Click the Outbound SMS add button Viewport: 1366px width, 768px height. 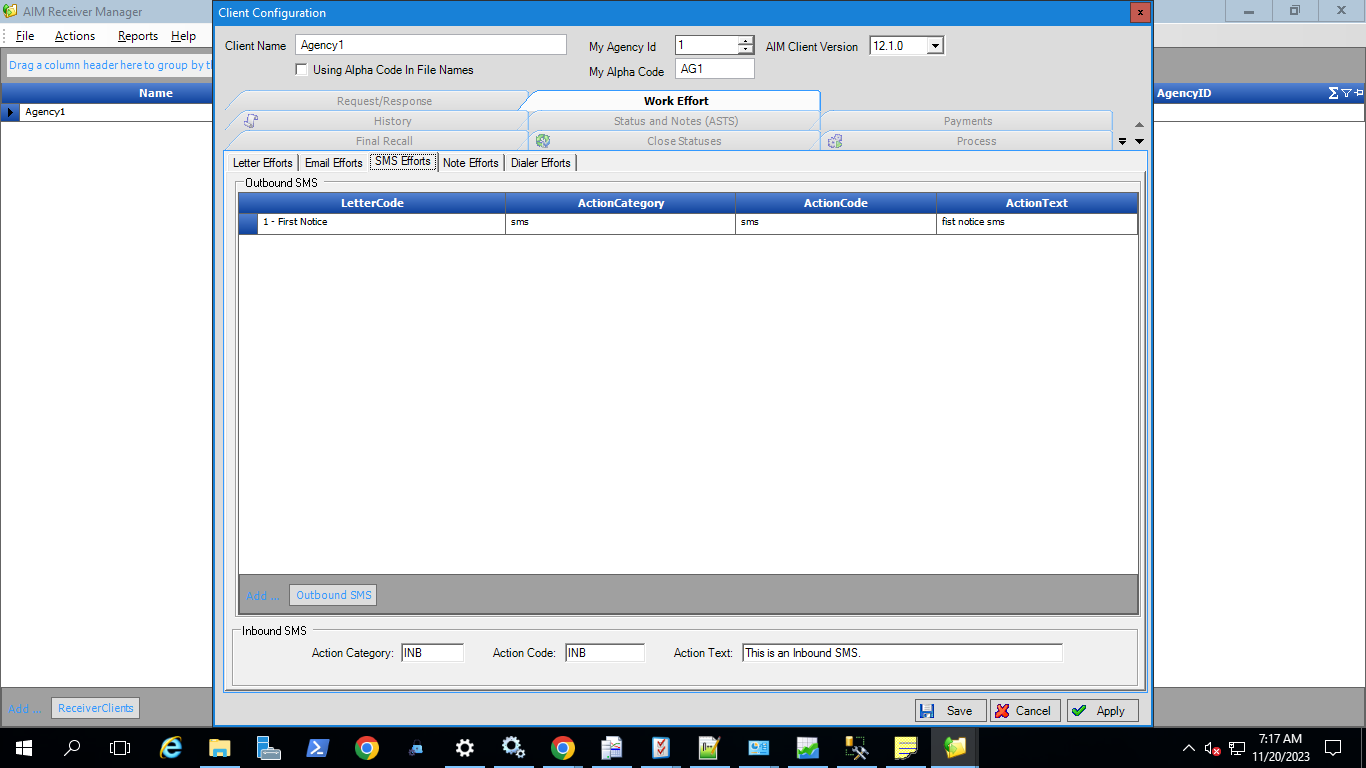point(333,595)
